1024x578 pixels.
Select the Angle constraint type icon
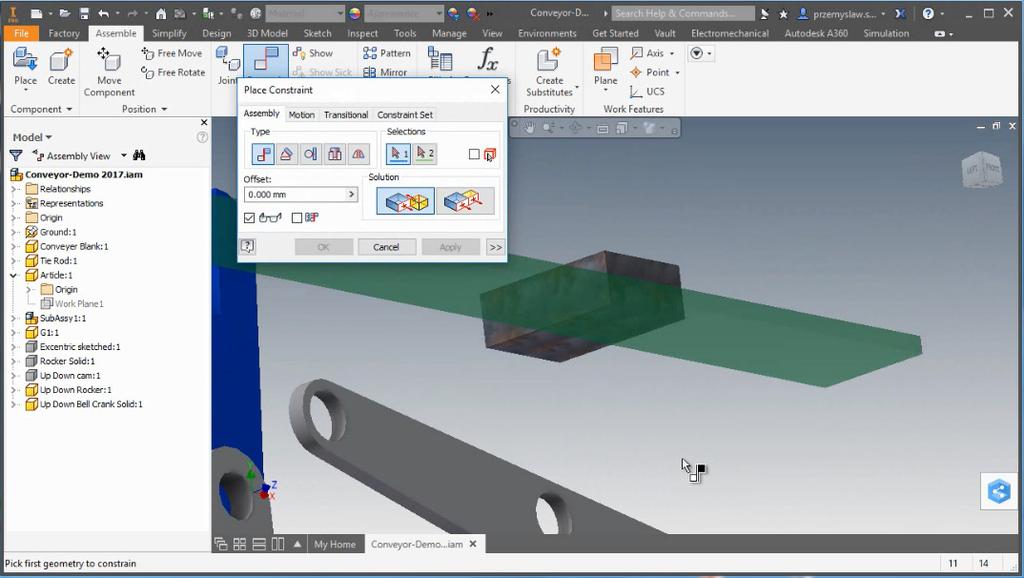coord(287,154)
